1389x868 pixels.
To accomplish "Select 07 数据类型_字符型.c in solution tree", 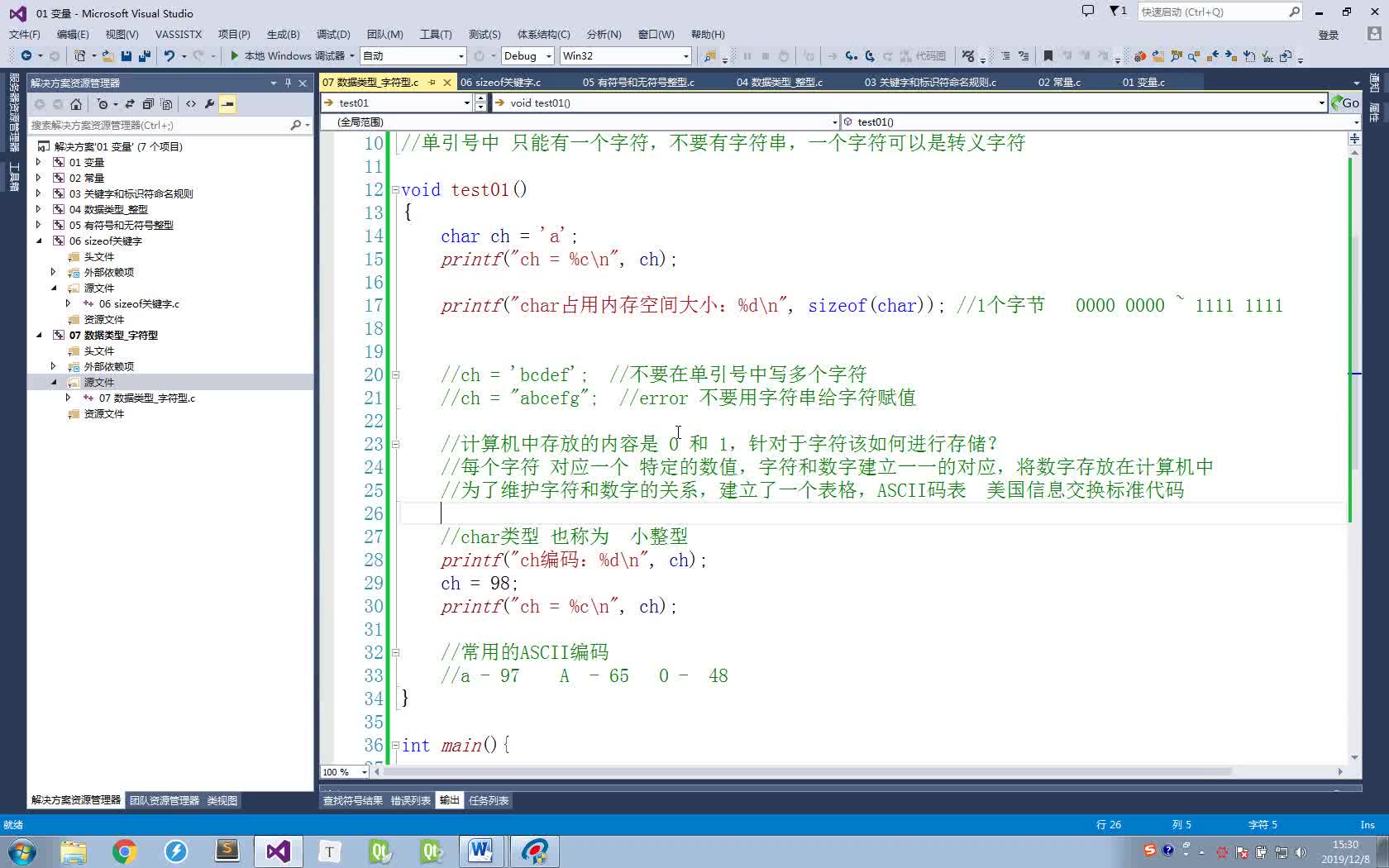I will click(x=147, y=398).
